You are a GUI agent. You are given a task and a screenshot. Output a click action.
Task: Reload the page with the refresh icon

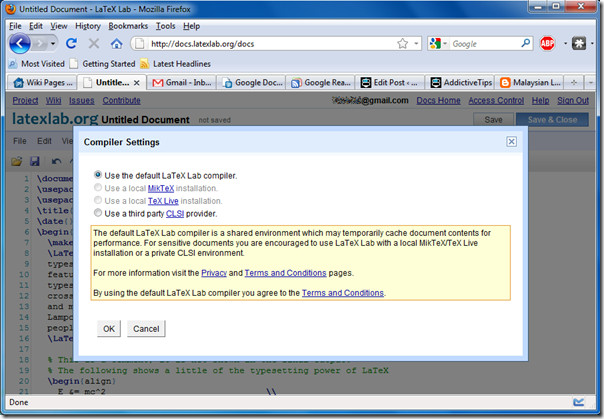pos(71,43)
